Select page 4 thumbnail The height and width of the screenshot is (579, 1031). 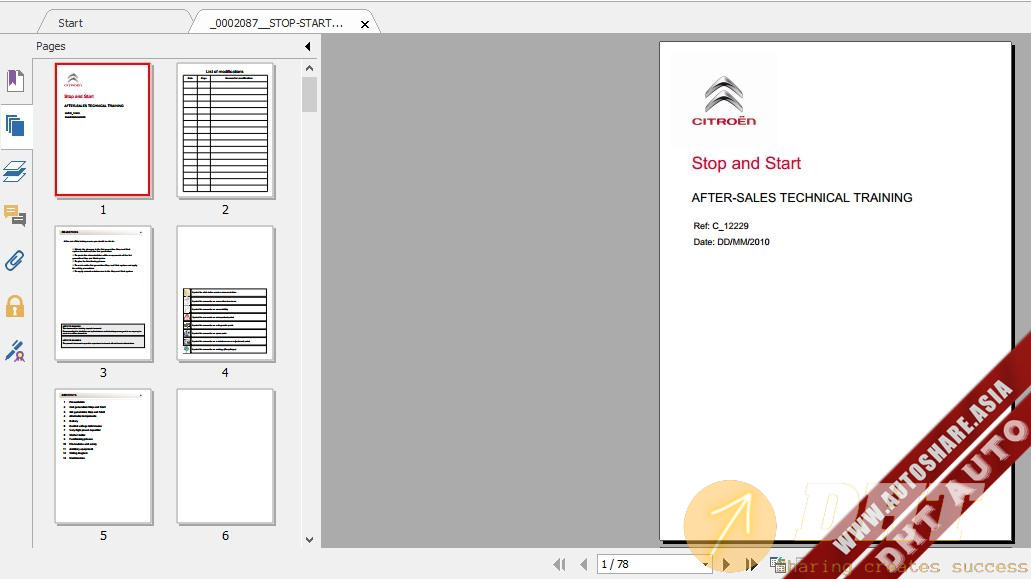click(226, 293)
